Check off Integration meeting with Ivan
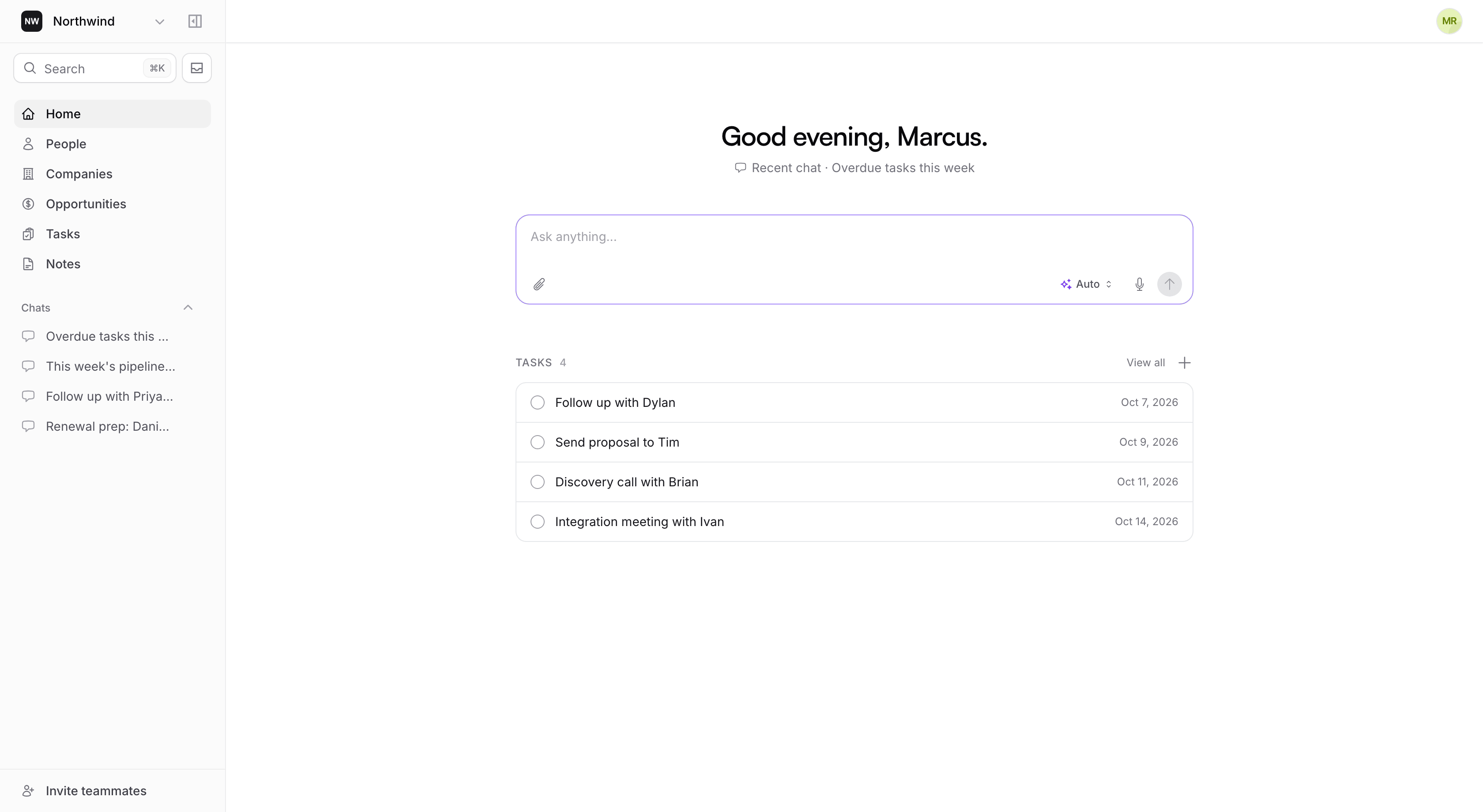Screen dimensions: 1483x812 pos(537,521)
